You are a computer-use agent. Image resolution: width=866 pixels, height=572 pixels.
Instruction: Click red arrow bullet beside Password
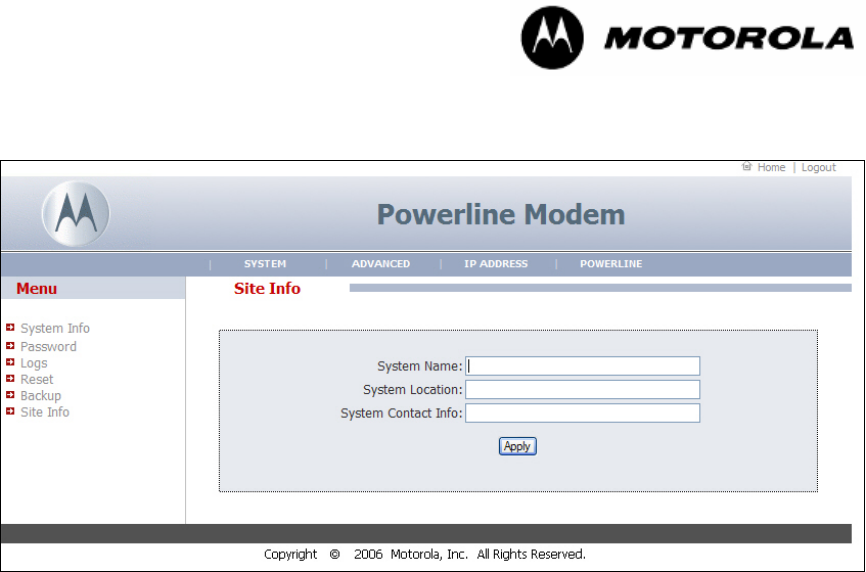pos(10,346)
